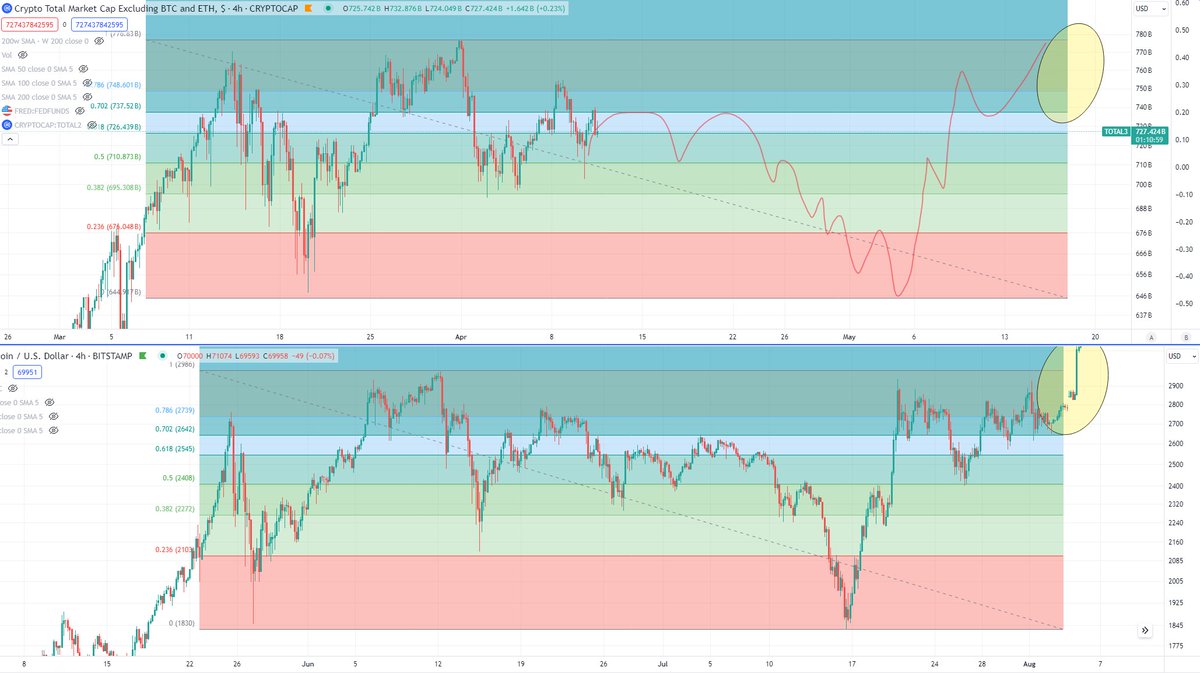Click the Crypto Total Market Cap symbol logo

point(7,8)
